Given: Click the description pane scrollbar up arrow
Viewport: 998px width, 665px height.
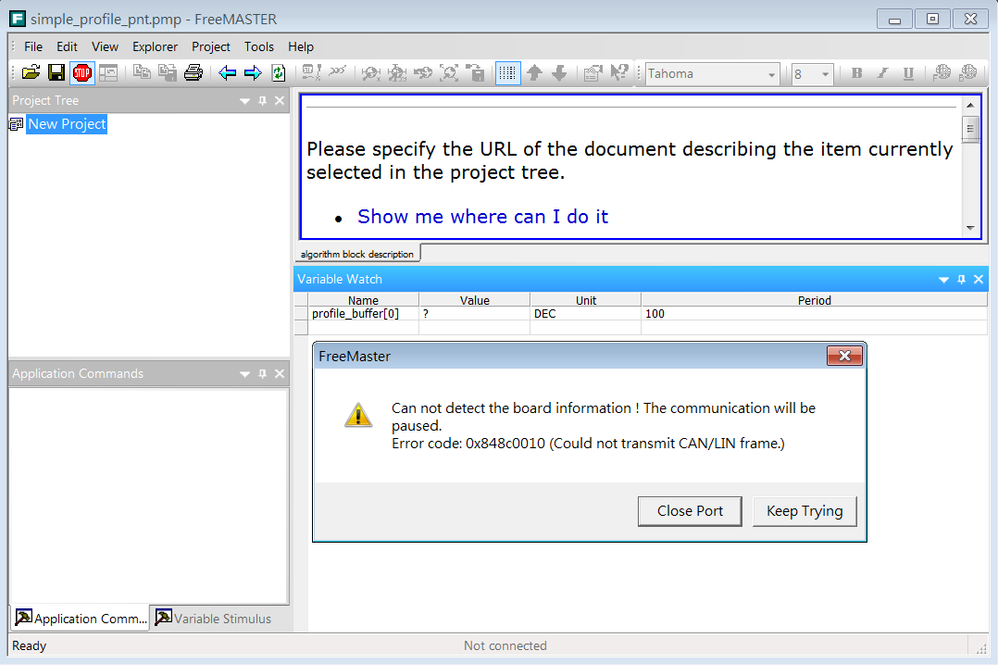Looking at the screenshot, I should click(x=970, y=106).
